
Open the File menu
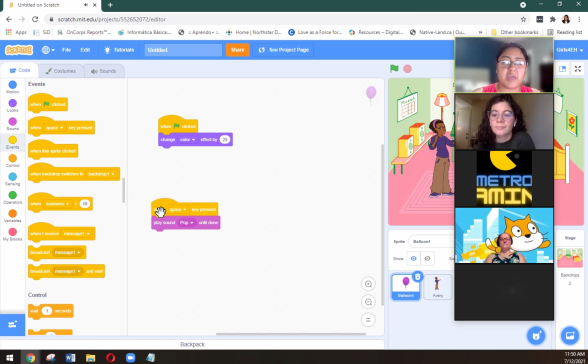click(x=66, y=50)
